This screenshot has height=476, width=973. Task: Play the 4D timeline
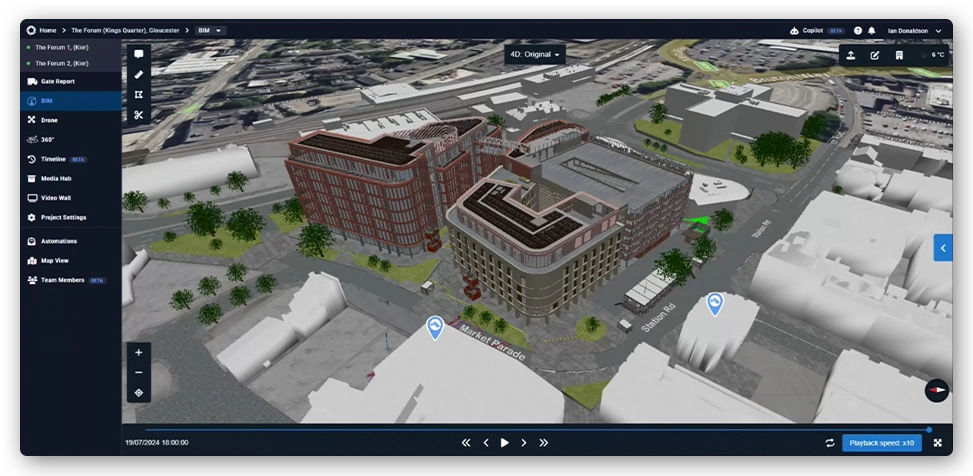click(x=504, y=443)
